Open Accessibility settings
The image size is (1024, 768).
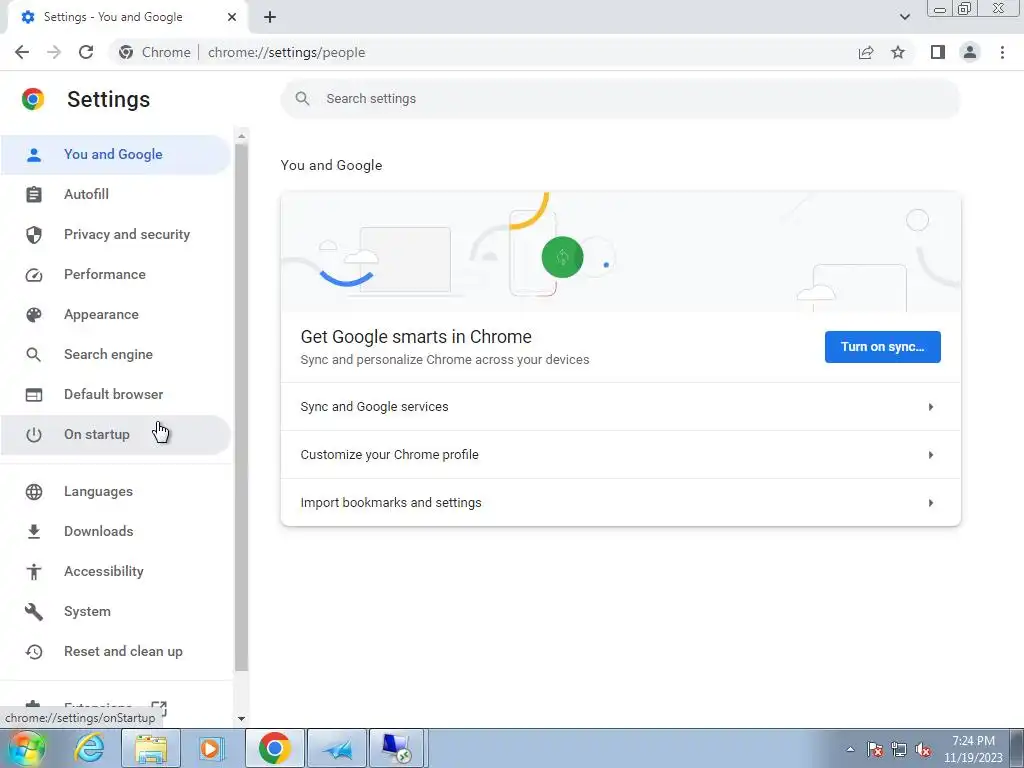tap(115, 571)
